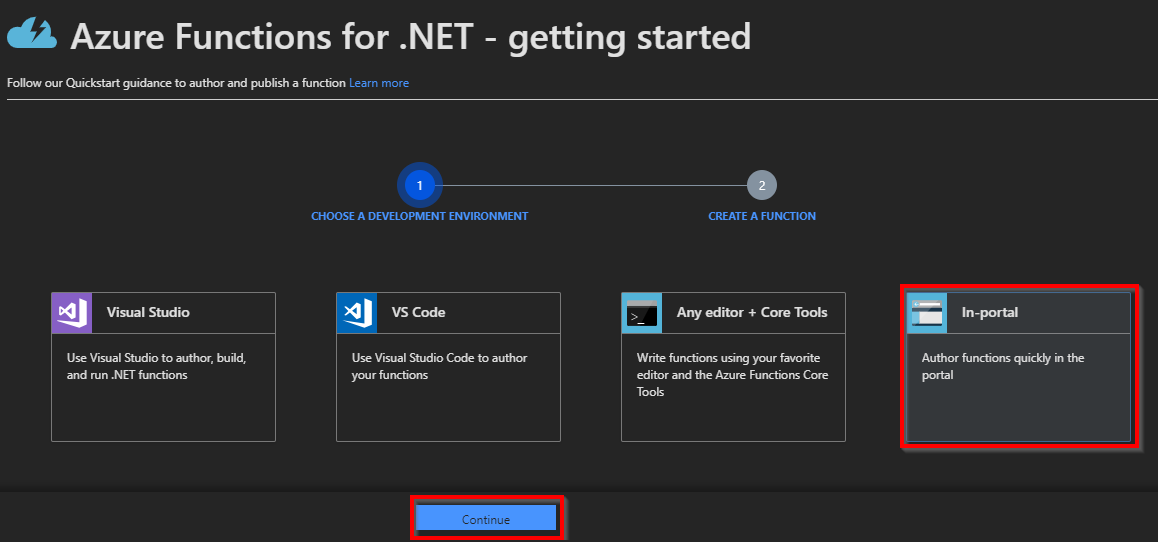Select the Visual Studio card title
Viewport: 1158px width, 542px height.
click(148, 313)
